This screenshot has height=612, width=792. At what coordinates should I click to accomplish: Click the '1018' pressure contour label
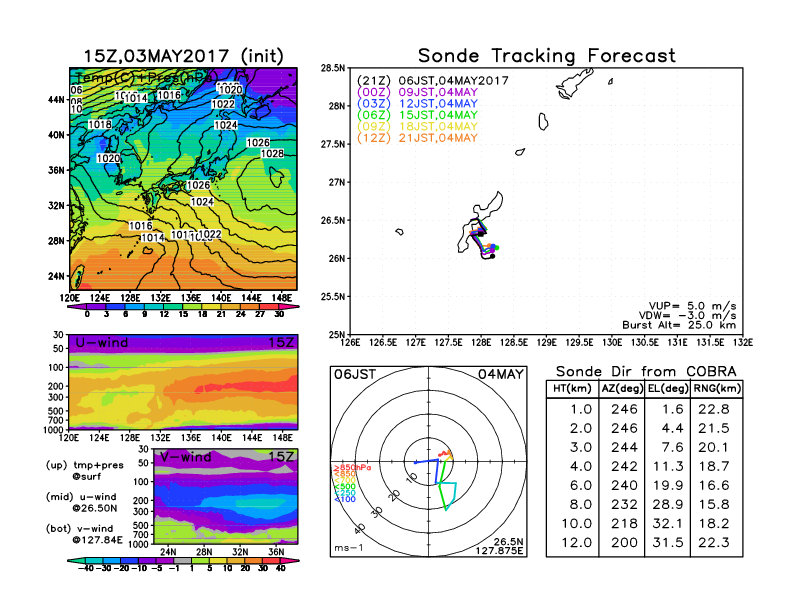coord(100,125)
